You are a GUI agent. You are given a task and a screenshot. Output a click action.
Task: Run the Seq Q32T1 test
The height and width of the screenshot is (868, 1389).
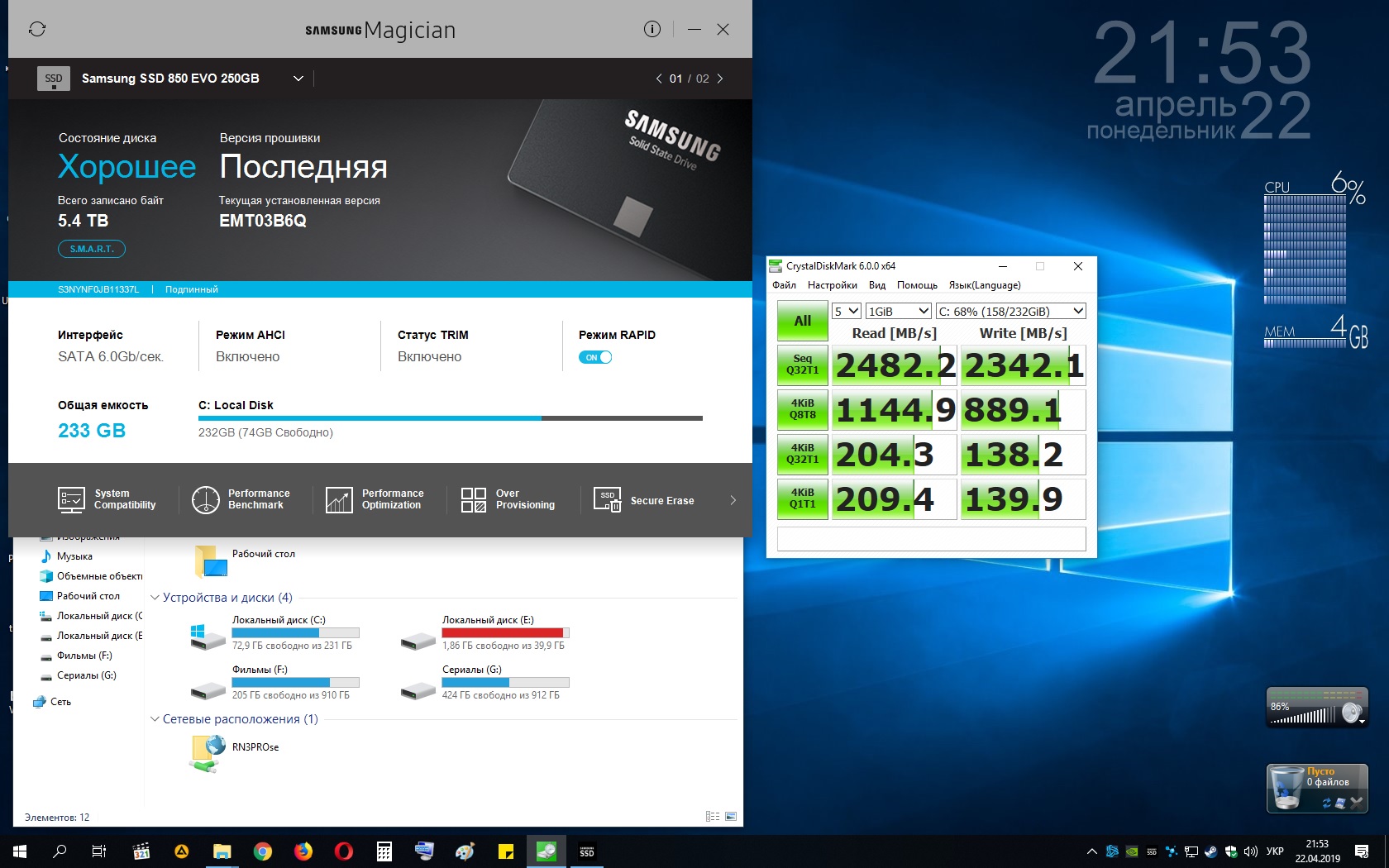tap(803, 365)
